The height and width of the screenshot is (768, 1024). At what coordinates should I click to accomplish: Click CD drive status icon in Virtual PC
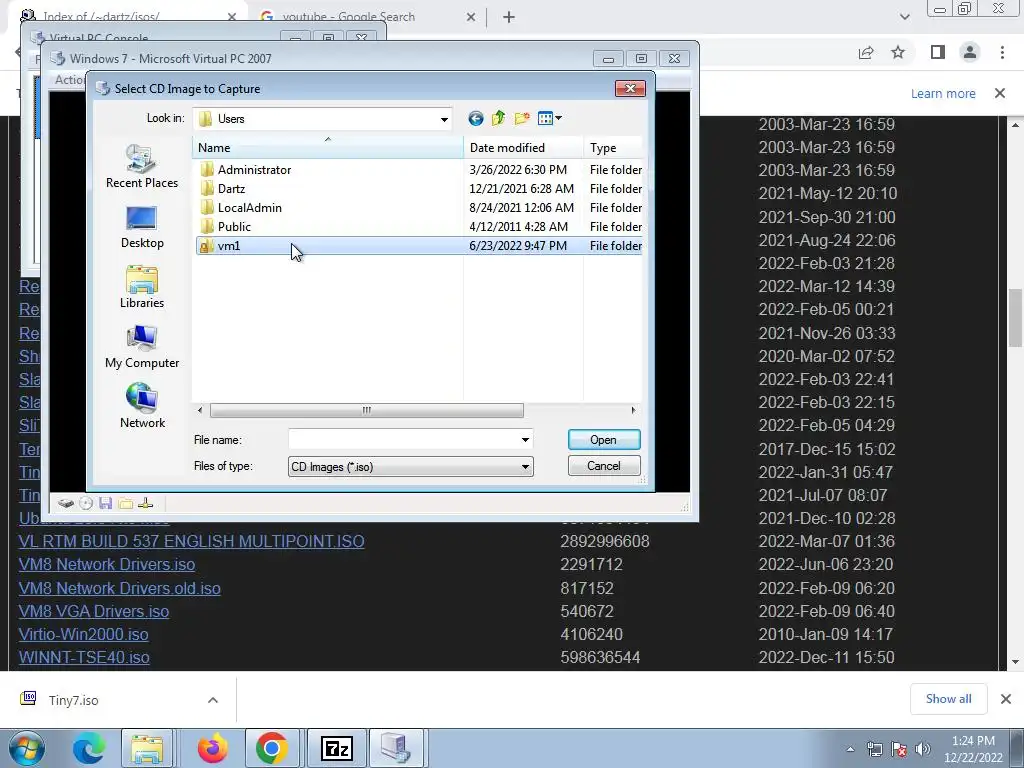pyautogui.click(x=86, y=504)
